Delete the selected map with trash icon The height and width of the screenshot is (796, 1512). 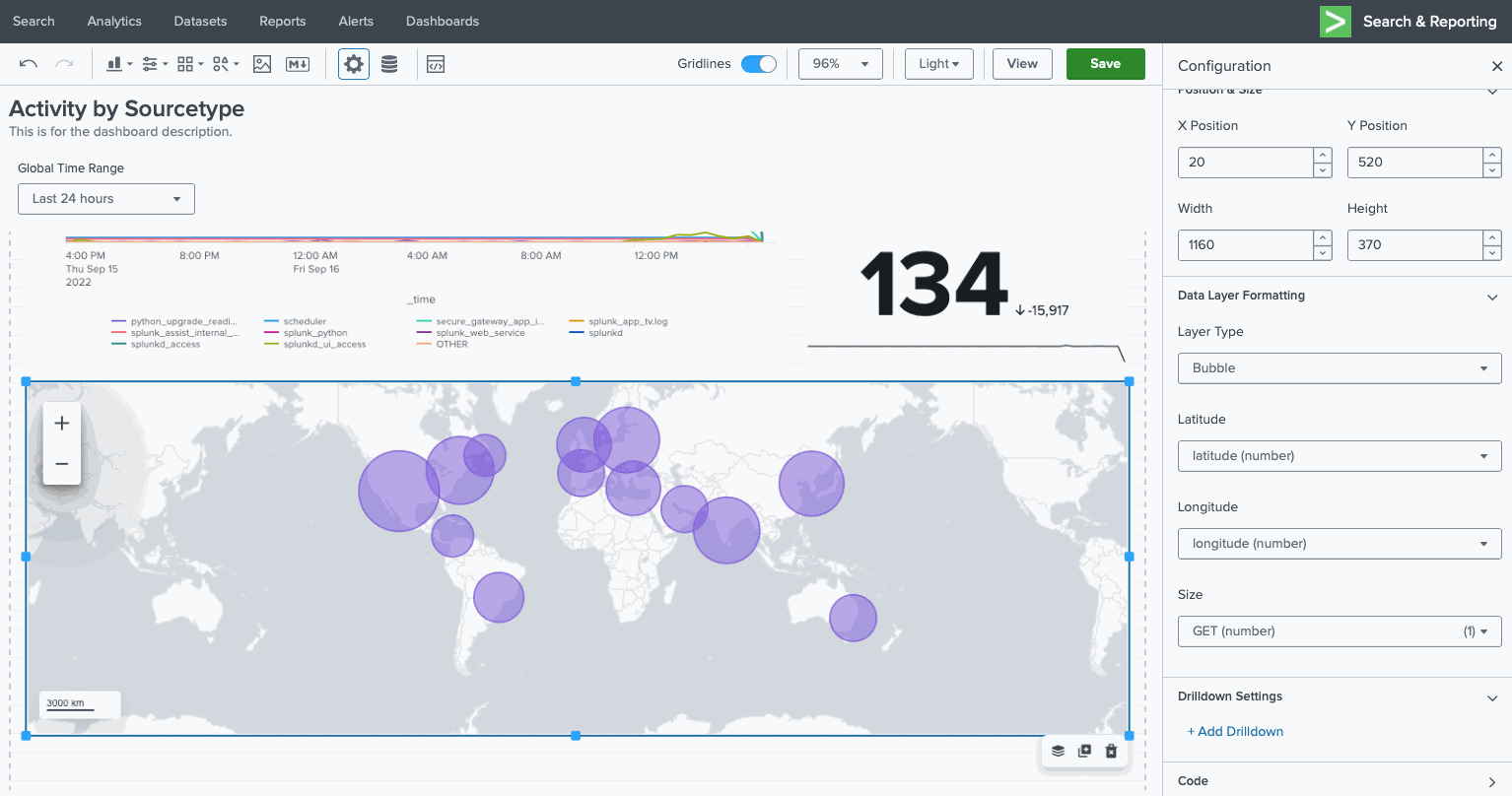click(x=1111, y=751)
